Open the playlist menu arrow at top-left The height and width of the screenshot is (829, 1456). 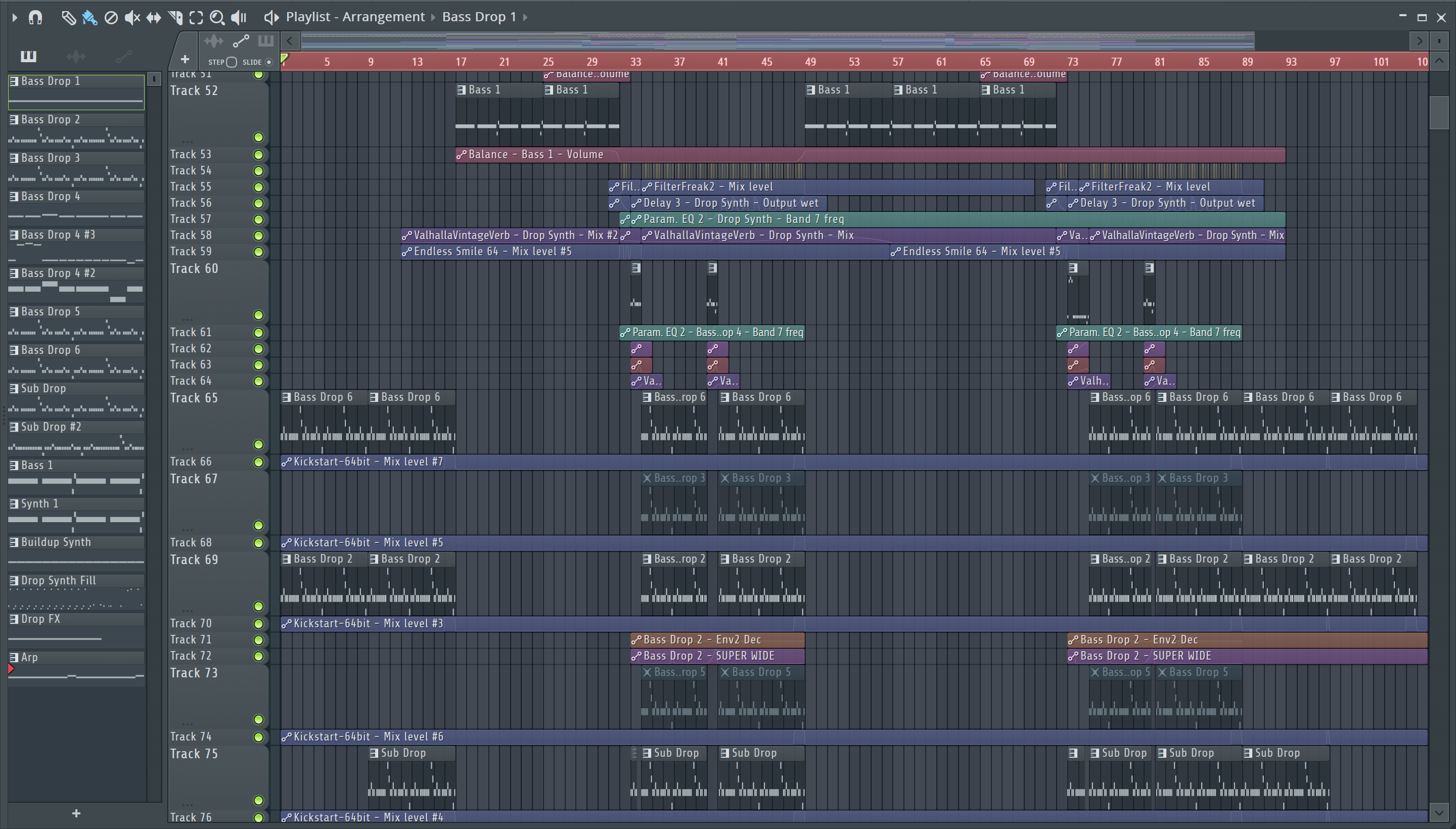click(15, 18)
